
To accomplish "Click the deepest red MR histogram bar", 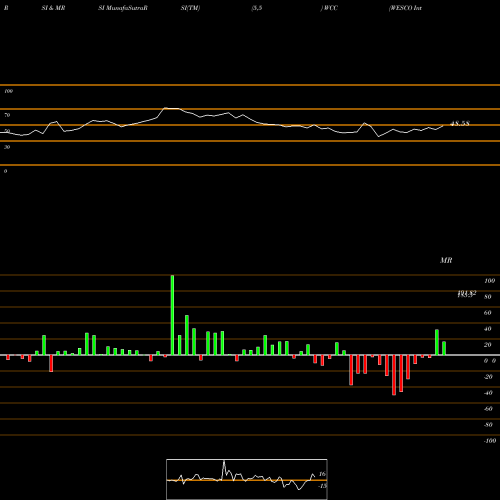I will coord(394,375).
